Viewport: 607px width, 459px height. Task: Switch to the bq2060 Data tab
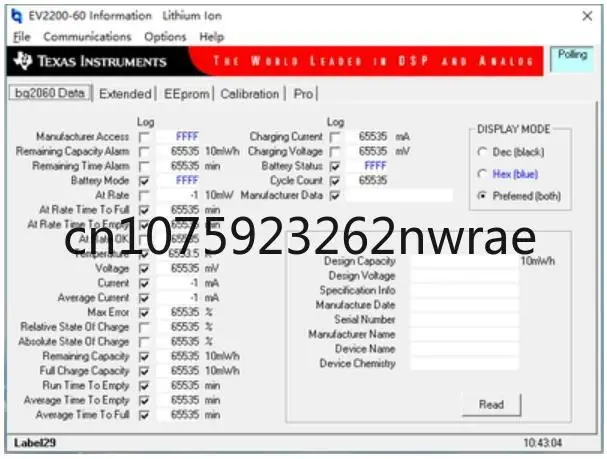point(50,93)
